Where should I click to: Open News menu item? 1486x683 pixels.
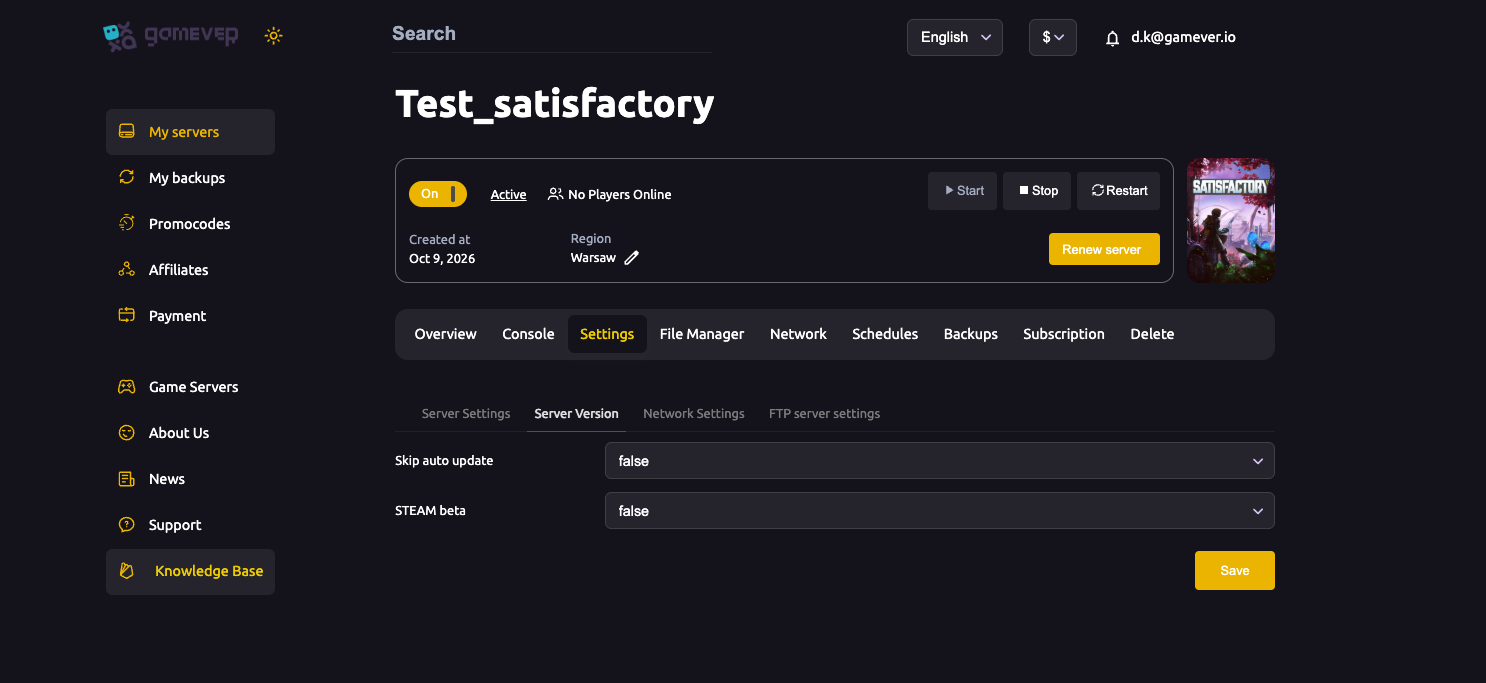[190, 479]
